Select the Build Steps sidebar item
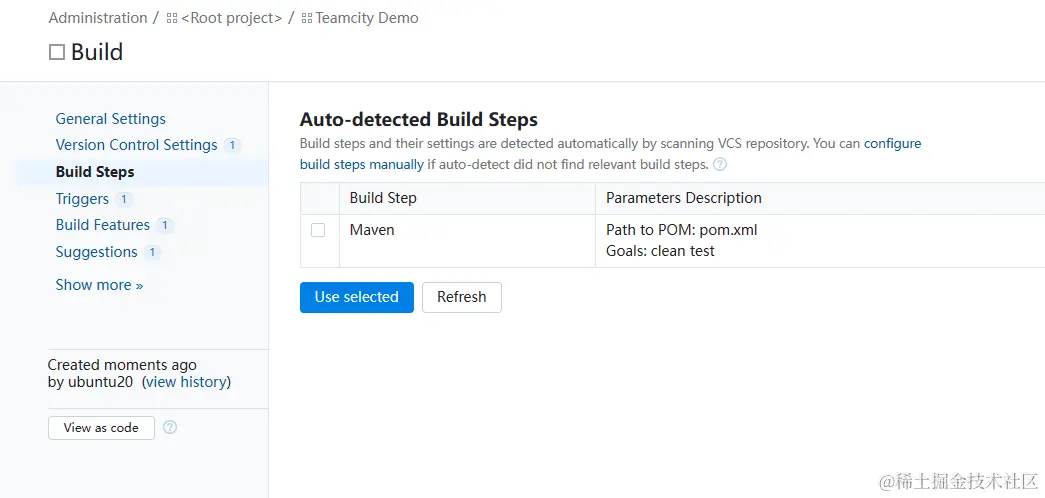The image size is (1045, 498). click(95, 172)
